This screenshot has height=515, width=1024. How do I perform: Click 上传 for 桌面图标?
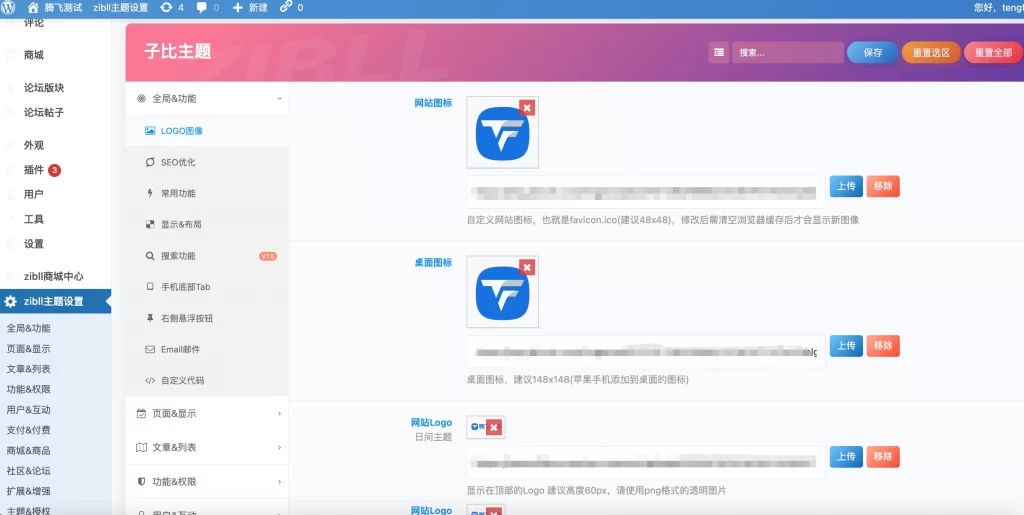pos(846,346)
